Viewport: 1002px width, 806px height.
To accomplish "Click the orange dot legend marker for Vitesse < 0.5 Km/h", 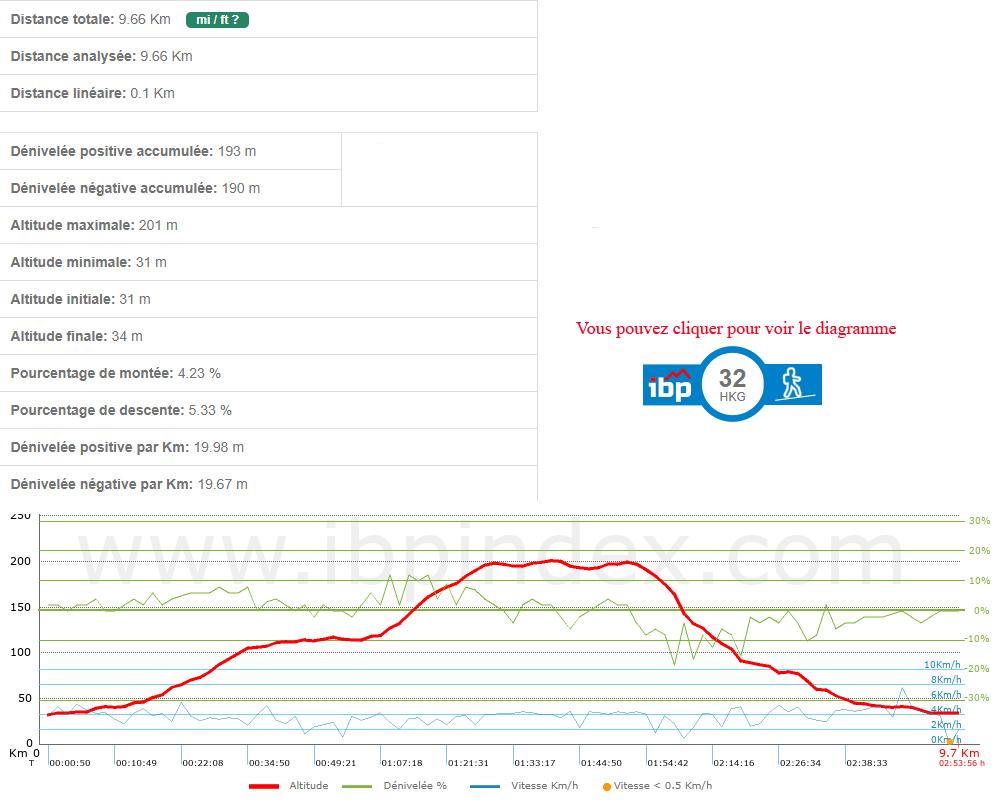I will (x=607, y=786).
